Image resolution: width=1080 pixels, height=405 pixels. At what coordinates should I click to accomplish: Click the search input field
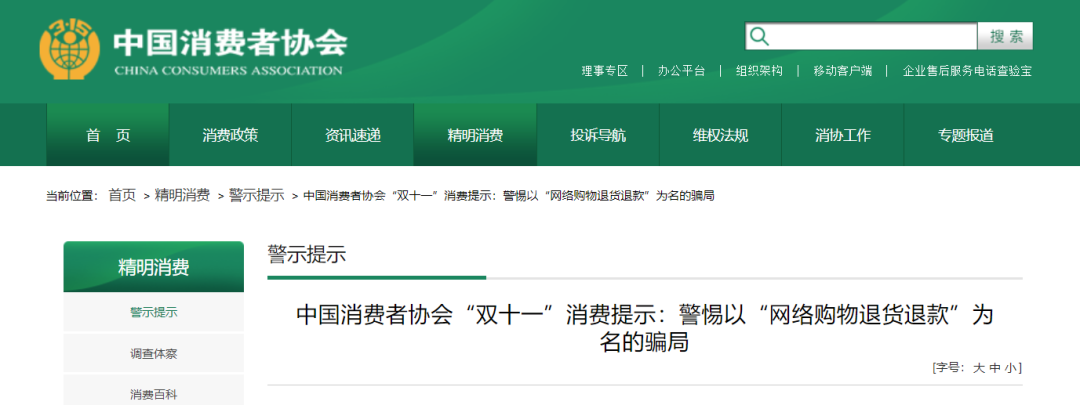tap(872, 37)
